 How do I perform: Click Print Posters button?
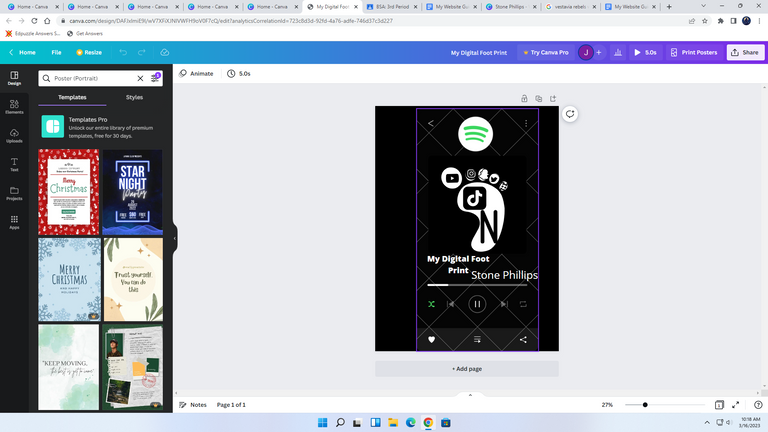pyautogui.click(x=694, y=52)
